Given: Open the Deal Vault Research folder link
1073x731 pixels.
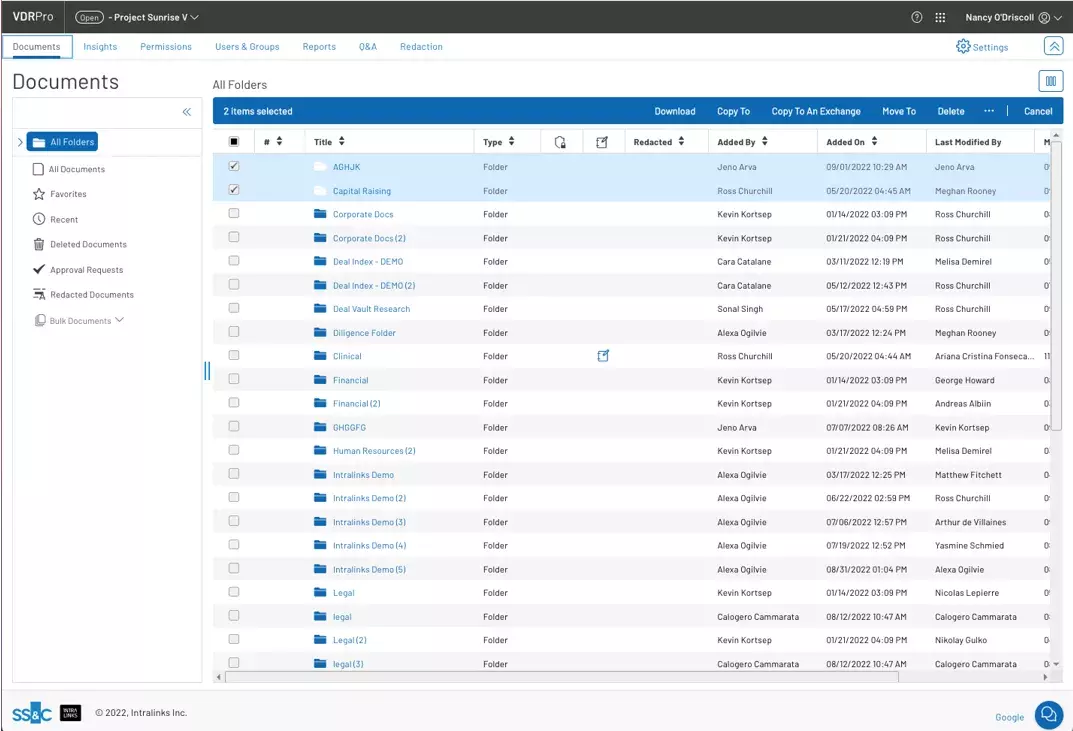Looking at the screenshot, I should coord(371,309).
